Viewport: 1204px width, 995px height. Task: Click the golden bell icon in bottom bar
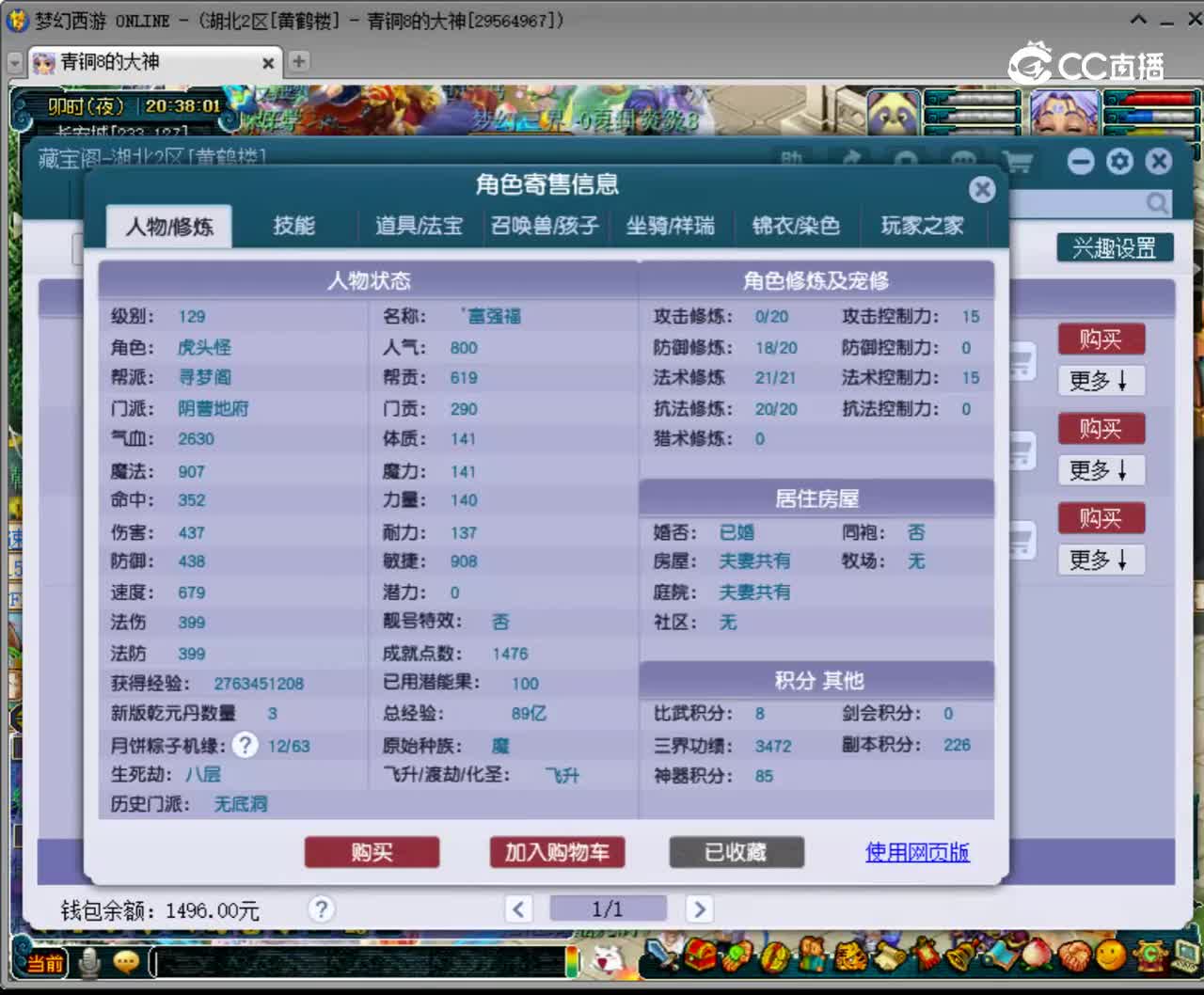coord(963,956)
